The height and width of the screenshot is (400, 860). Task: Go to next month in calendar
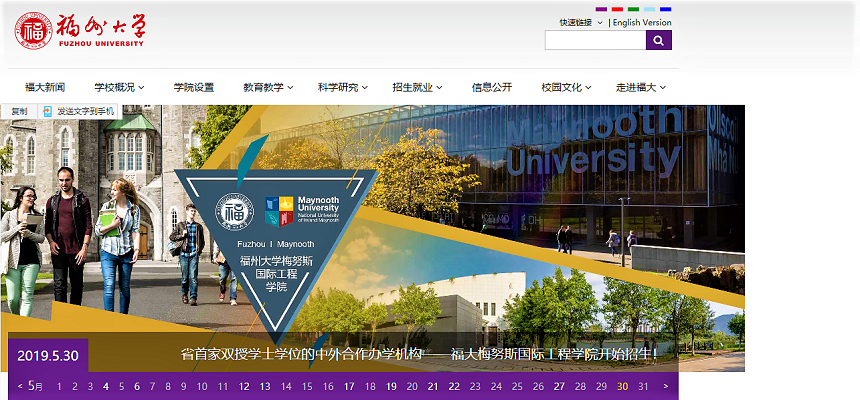tap(665, 386)
